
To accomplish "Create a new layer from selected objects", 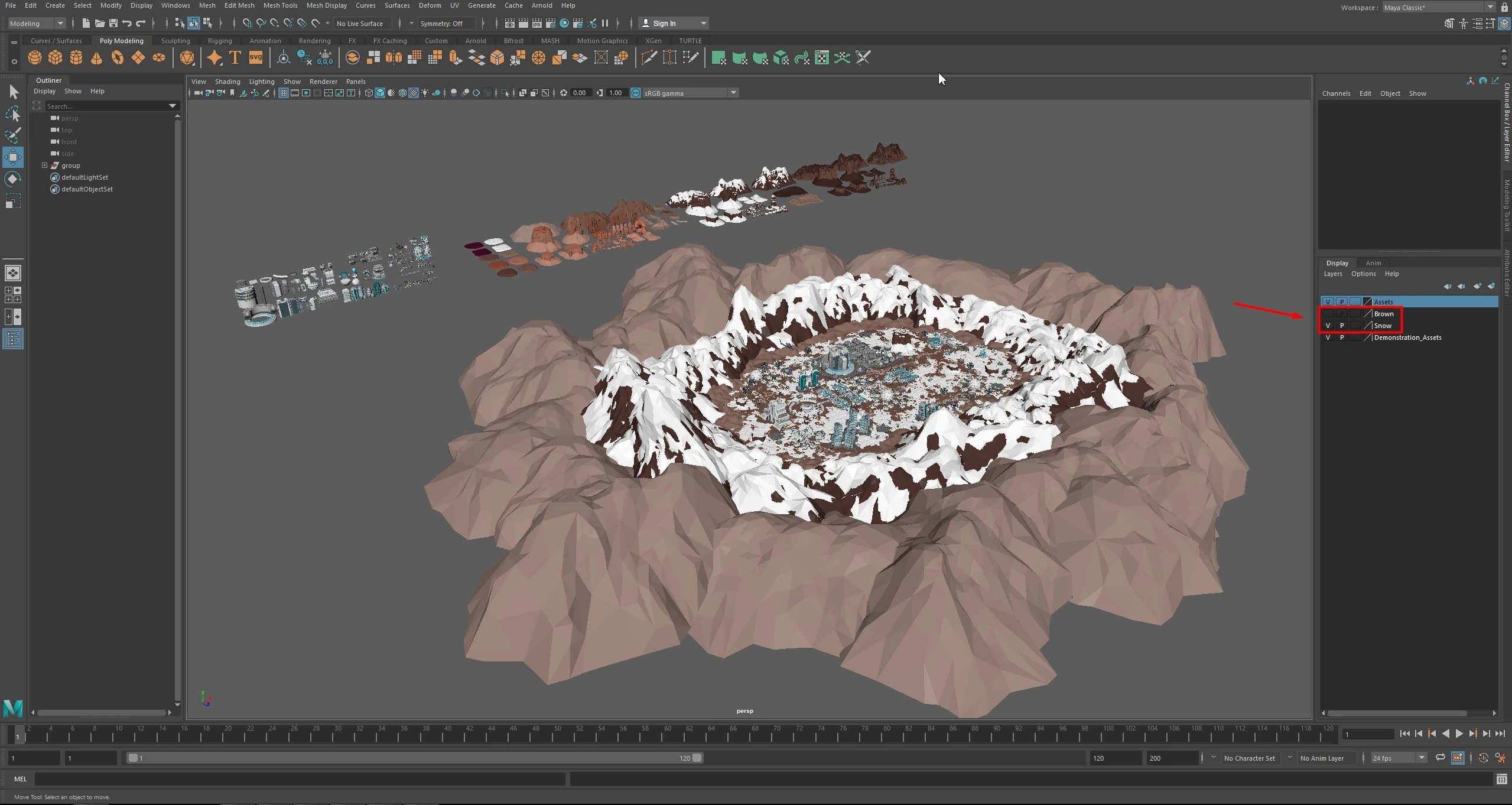I will point(1491,287).
